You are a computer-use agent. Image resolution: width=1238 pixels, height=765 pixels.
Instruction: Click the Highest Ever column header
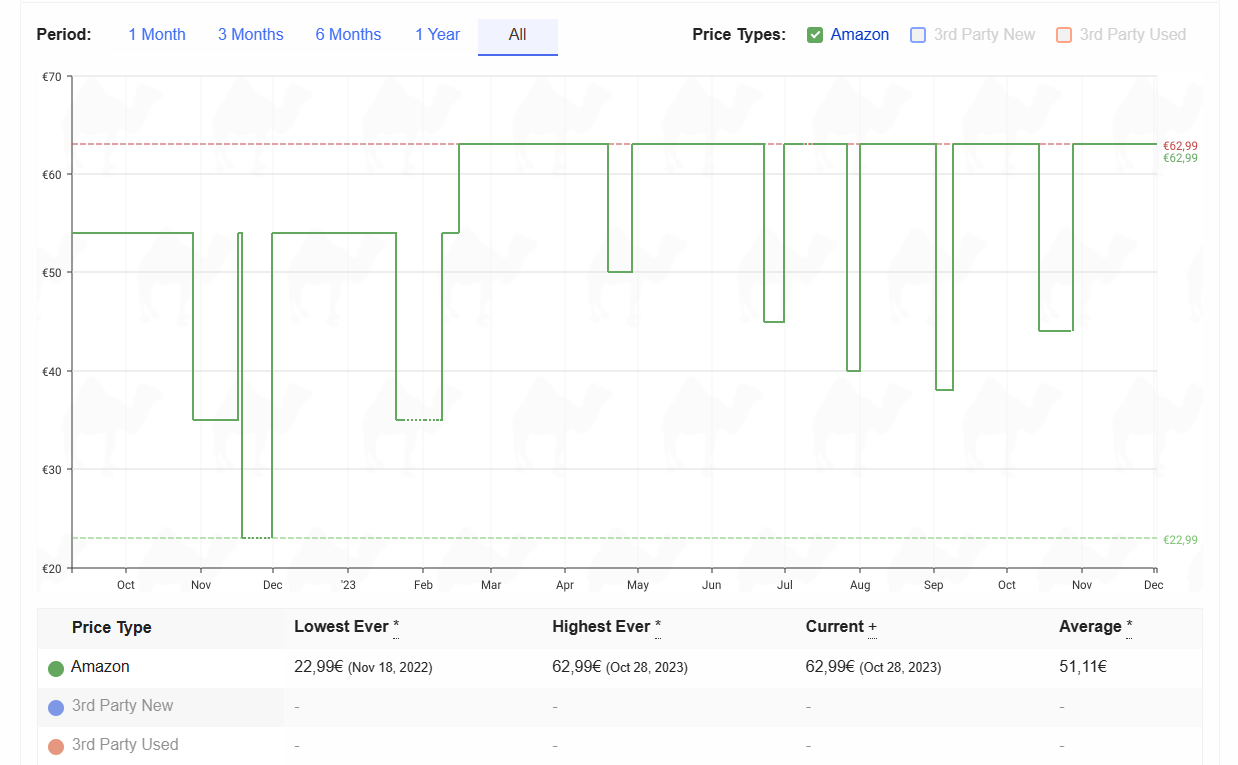pyautogui.click(x=601, y=627)
